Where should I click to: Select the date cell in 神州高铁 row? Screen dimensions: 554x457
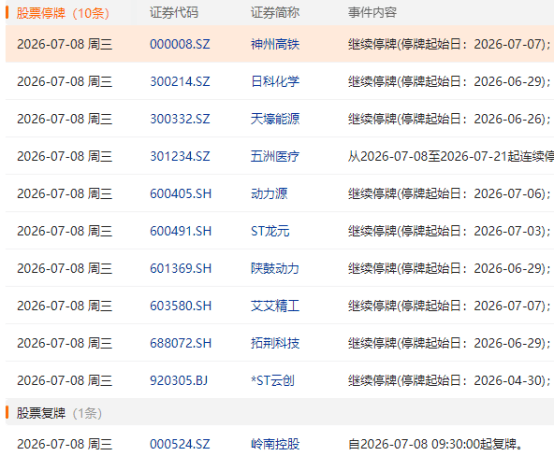tap(65, 44)
